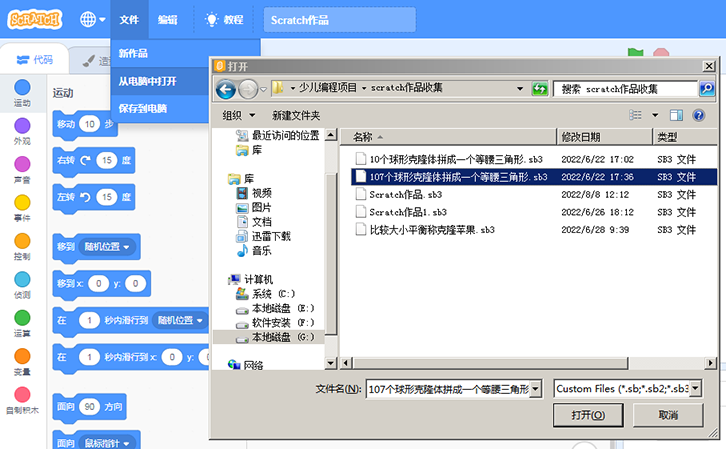Image resolution: width=726 pixels, height=449 pixels.
Task: Click the Scratch logo
Action: click(x=34, y=19)
